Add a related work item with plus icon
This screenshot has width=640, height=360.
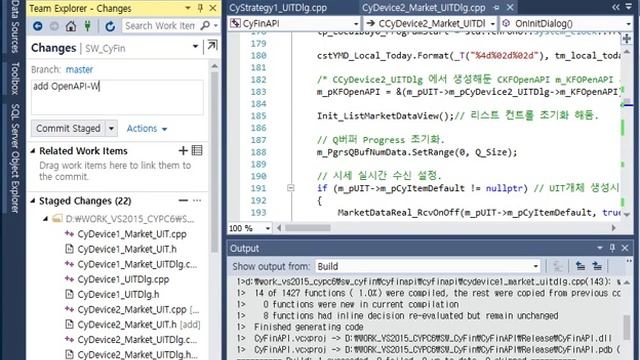click(183, 151)
